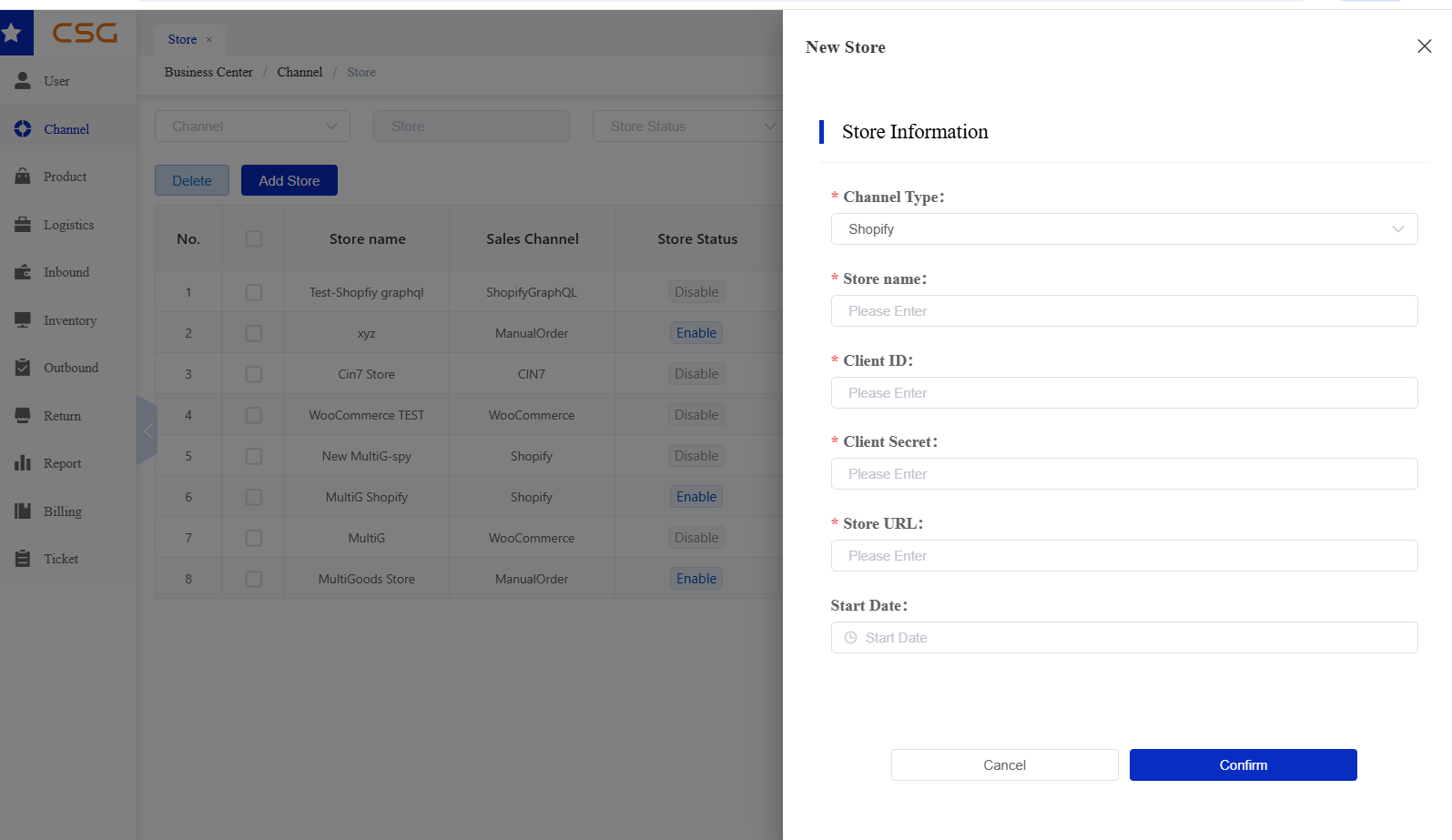This screenshot has width=1452, height=840.
Task: Focus the Store URL input field
Action: click(1124, 556)
